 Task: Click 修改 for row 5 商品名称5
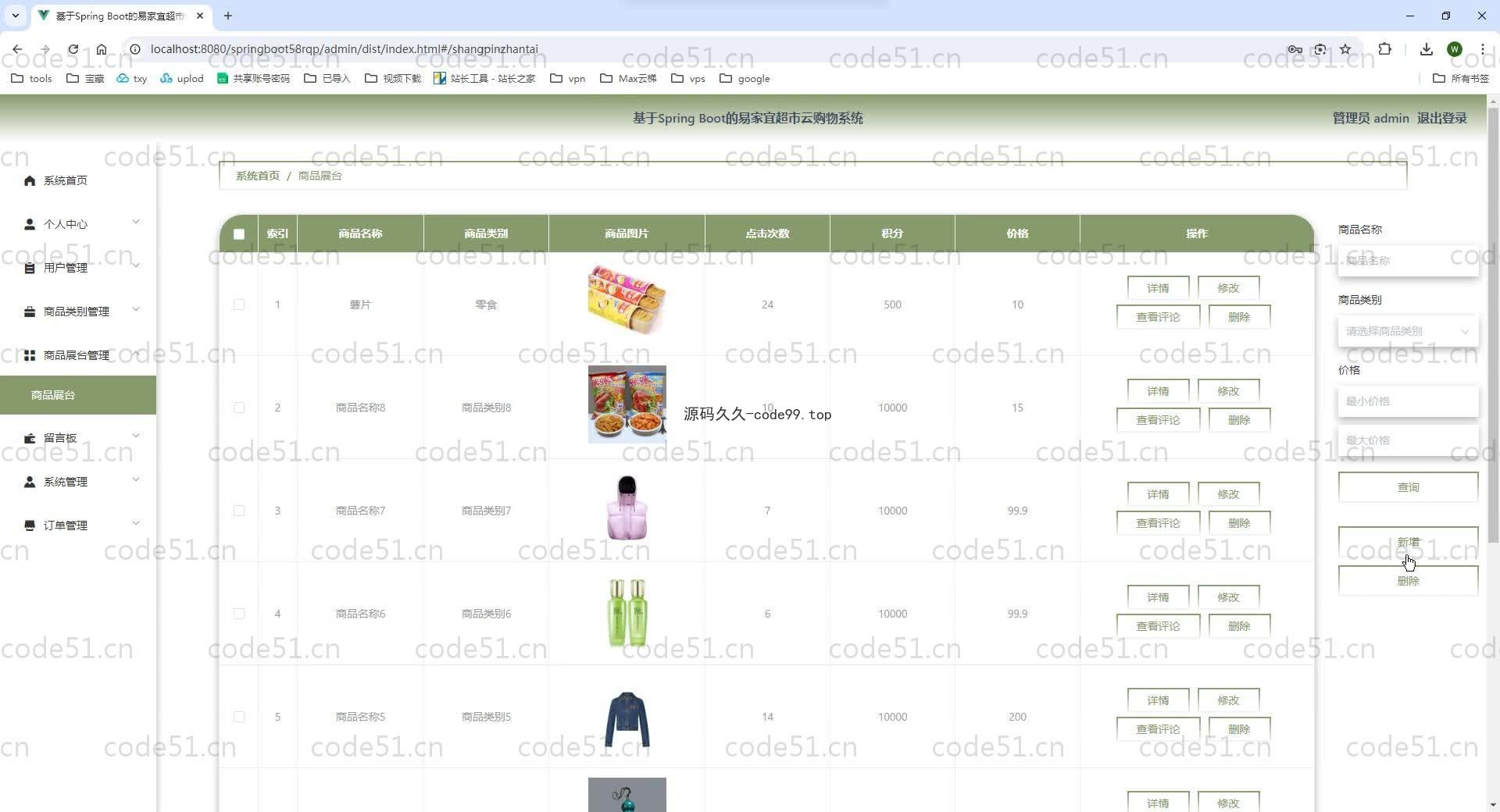click(x=1228, y=700)
